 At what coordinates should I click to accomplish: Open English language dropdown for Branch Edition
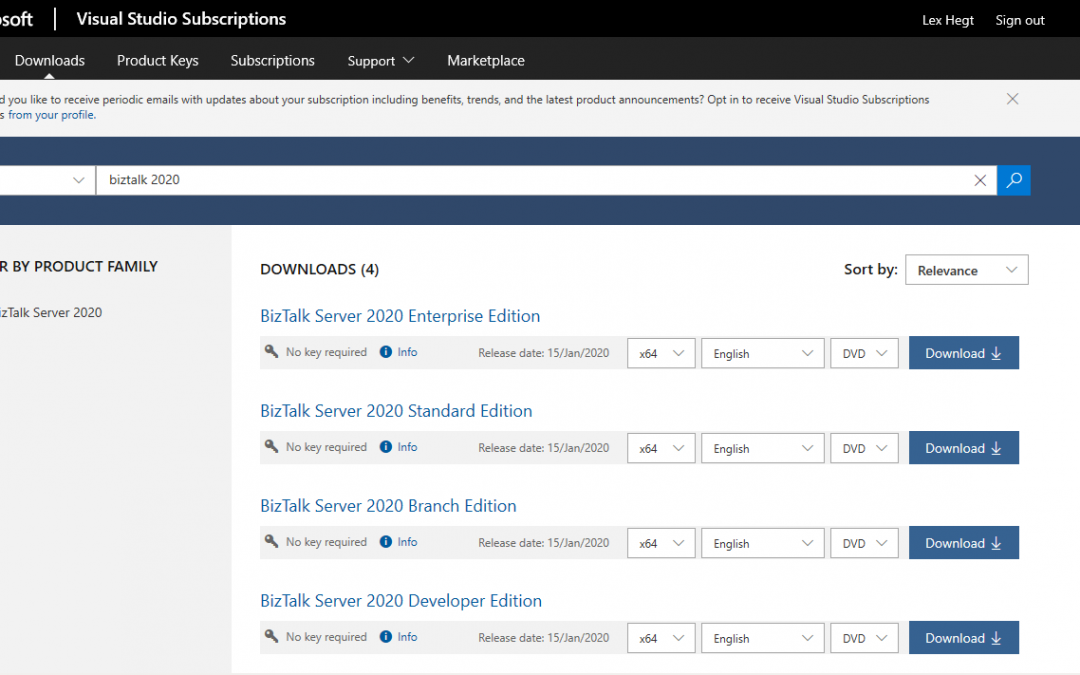point(762,543)
